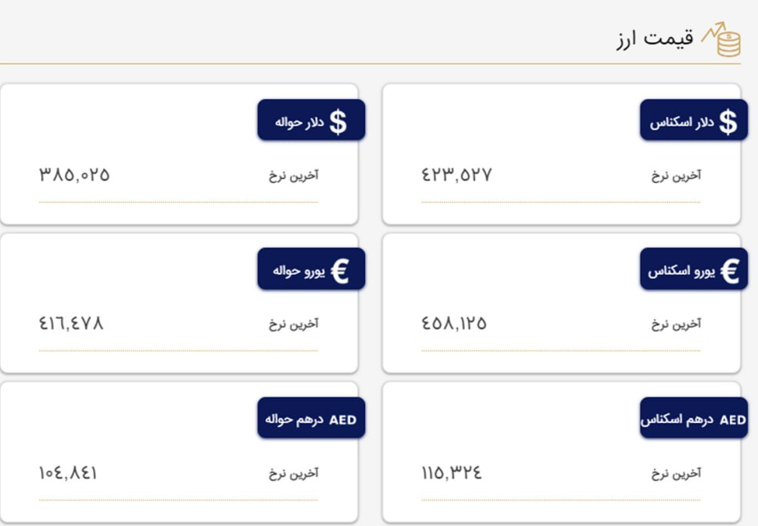This screenshot has width=758, height=526.
Task: Click the AED symbol on درهم اسکناس badge
Action: (x=733, y=420)
